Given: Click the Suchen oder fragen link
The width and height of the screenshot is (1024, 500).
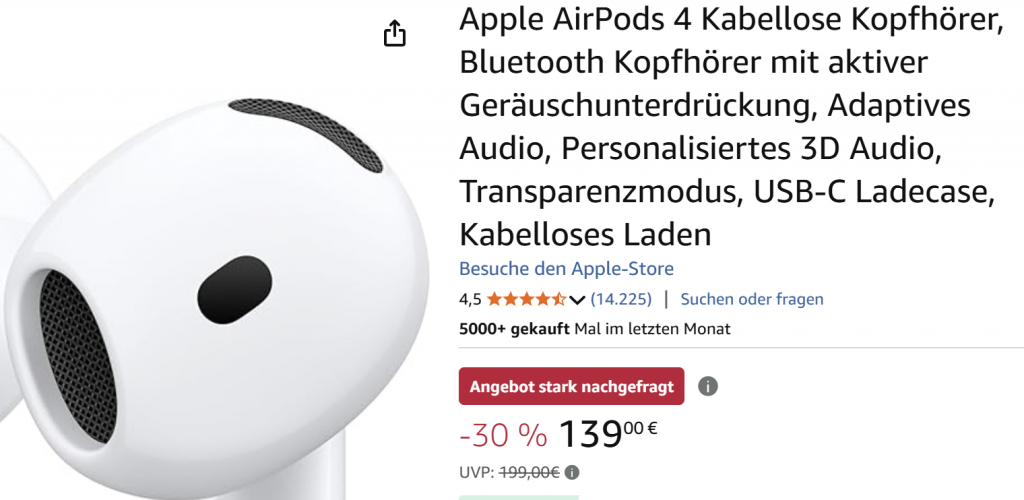Looking at the screenshot, I should click(752, 300).
